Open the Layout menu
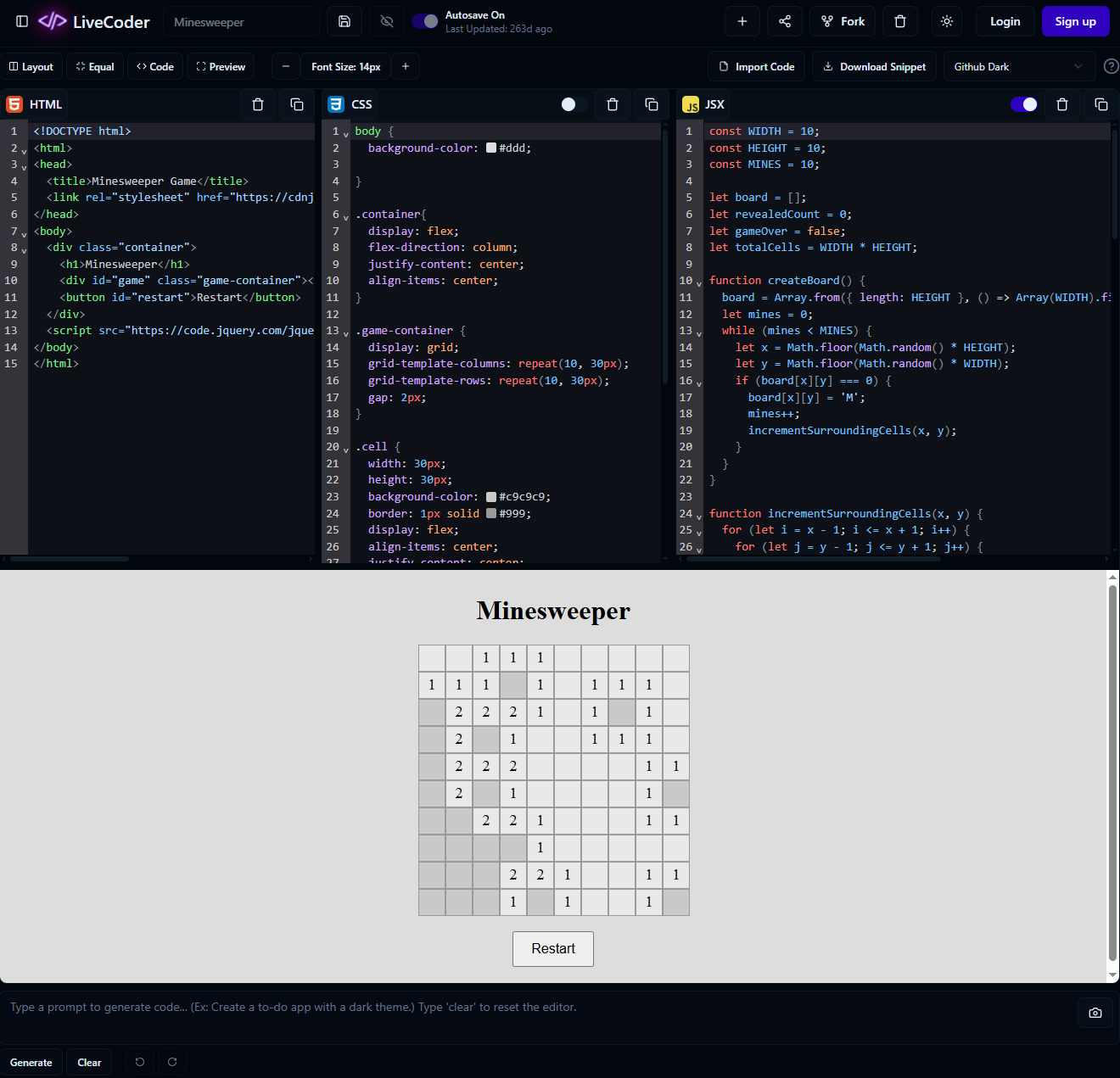The height and width of the screenshot is (1078, 1120). click(31, 66)
